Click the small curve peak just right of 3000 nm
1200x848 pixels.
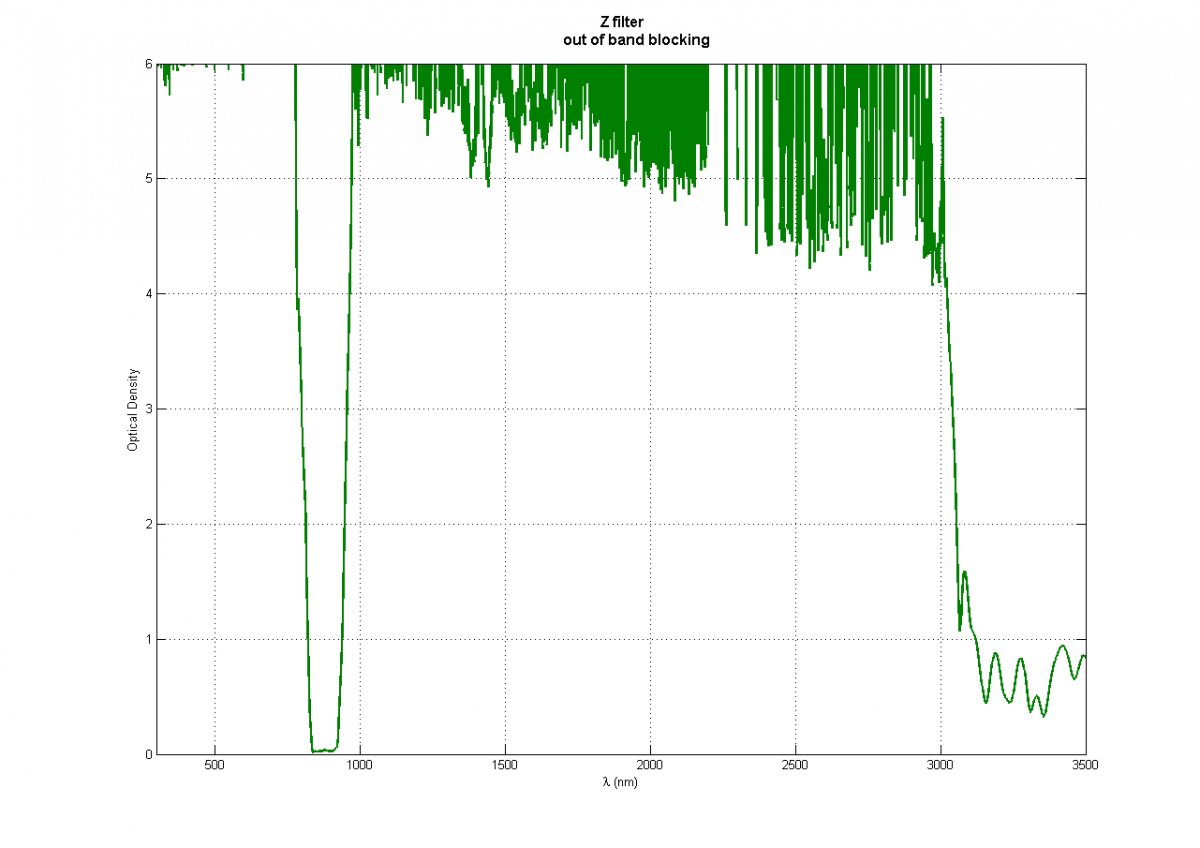coord(965,572)
